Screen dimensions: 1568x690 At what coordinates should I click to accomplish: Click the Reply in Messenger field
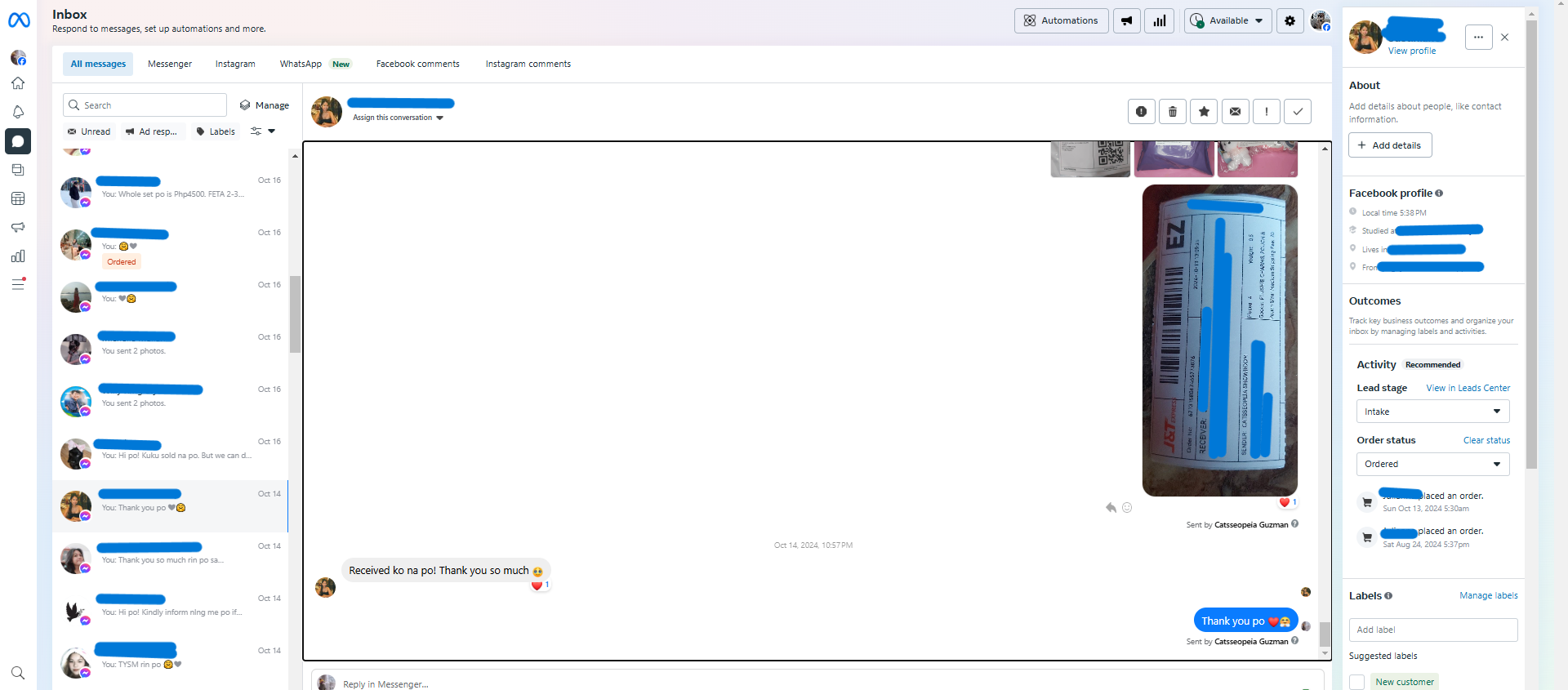coord(817,681)
